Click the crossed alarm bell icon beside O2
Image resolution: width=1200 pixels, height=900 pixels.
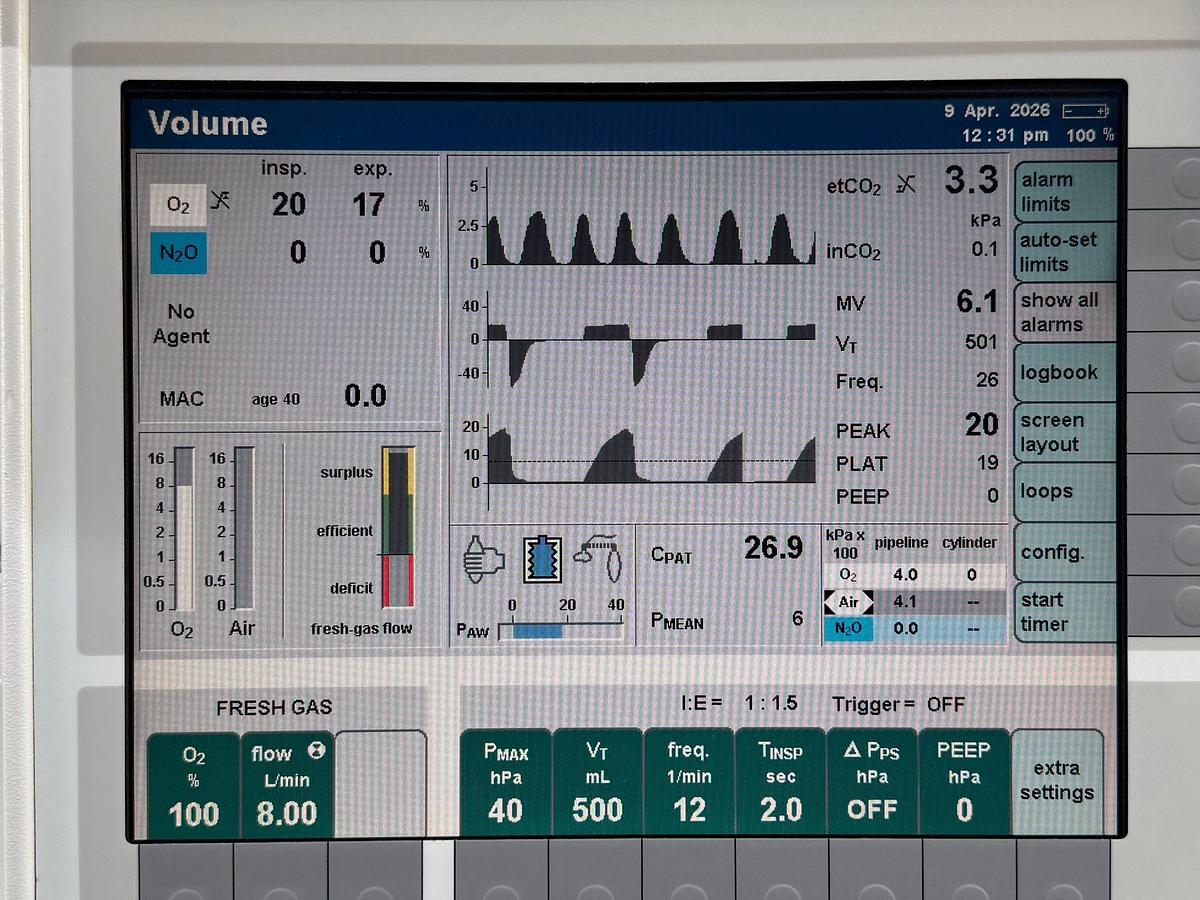(221, 200)
